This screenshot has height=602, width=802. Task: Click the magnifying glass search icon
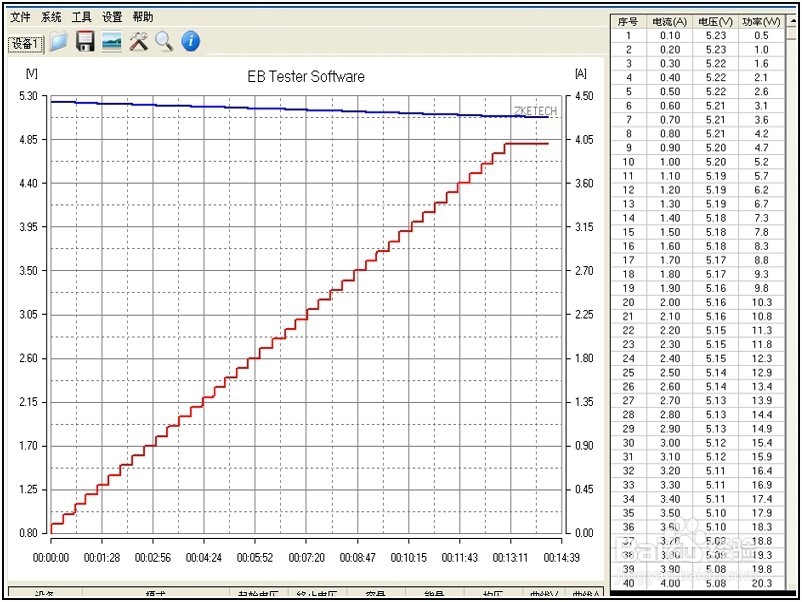[164, 41]
